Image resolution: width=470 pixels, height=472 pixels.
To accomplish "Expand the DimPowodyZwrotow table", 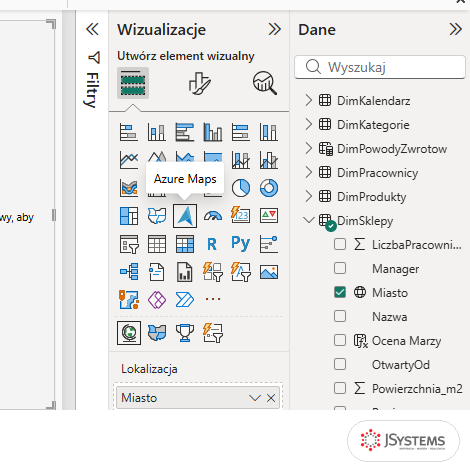I will click(x=309, y=148).
